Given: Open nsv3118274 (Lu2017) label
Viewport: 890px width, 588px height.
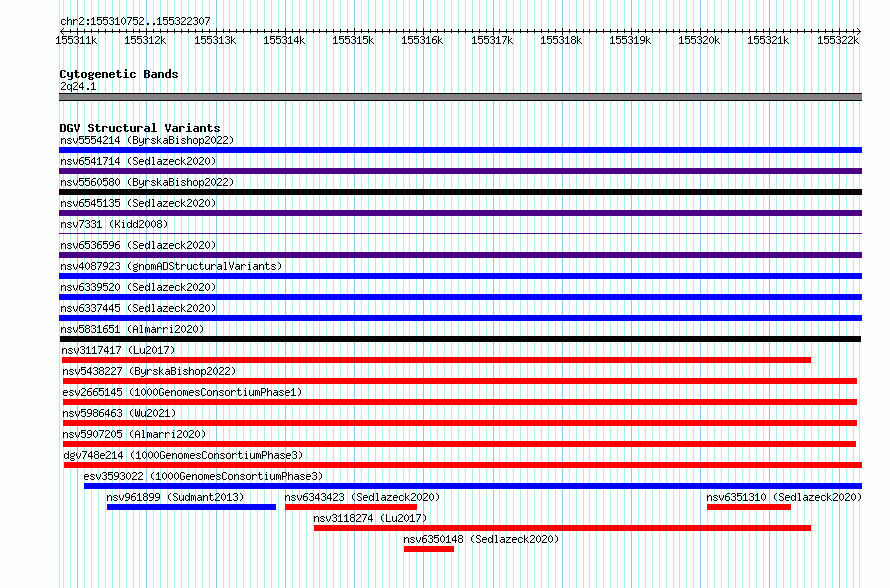Looking at the screenshot, I should (370, 518).
